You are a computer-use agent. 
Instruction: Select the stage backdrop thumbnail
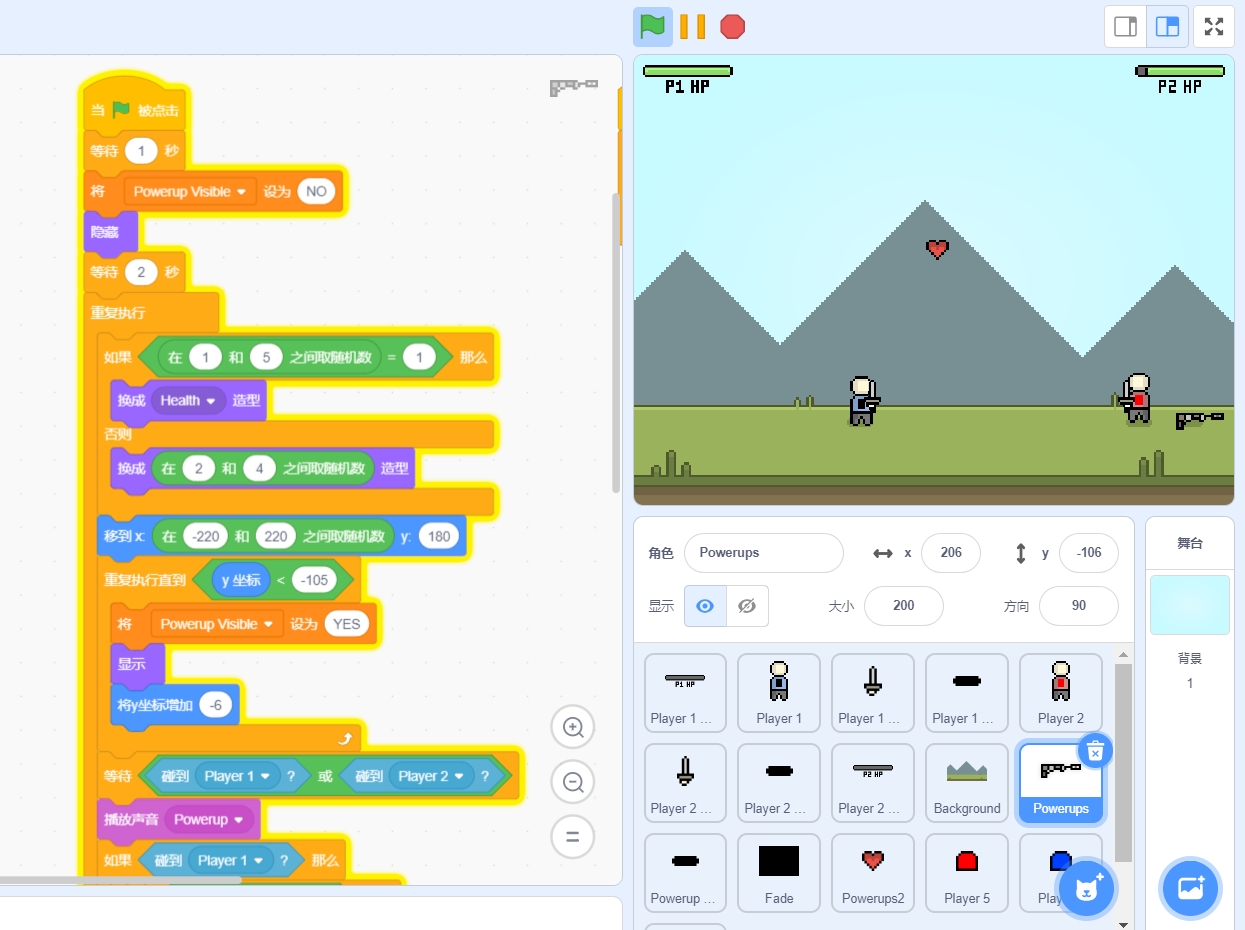[1190, 605]
